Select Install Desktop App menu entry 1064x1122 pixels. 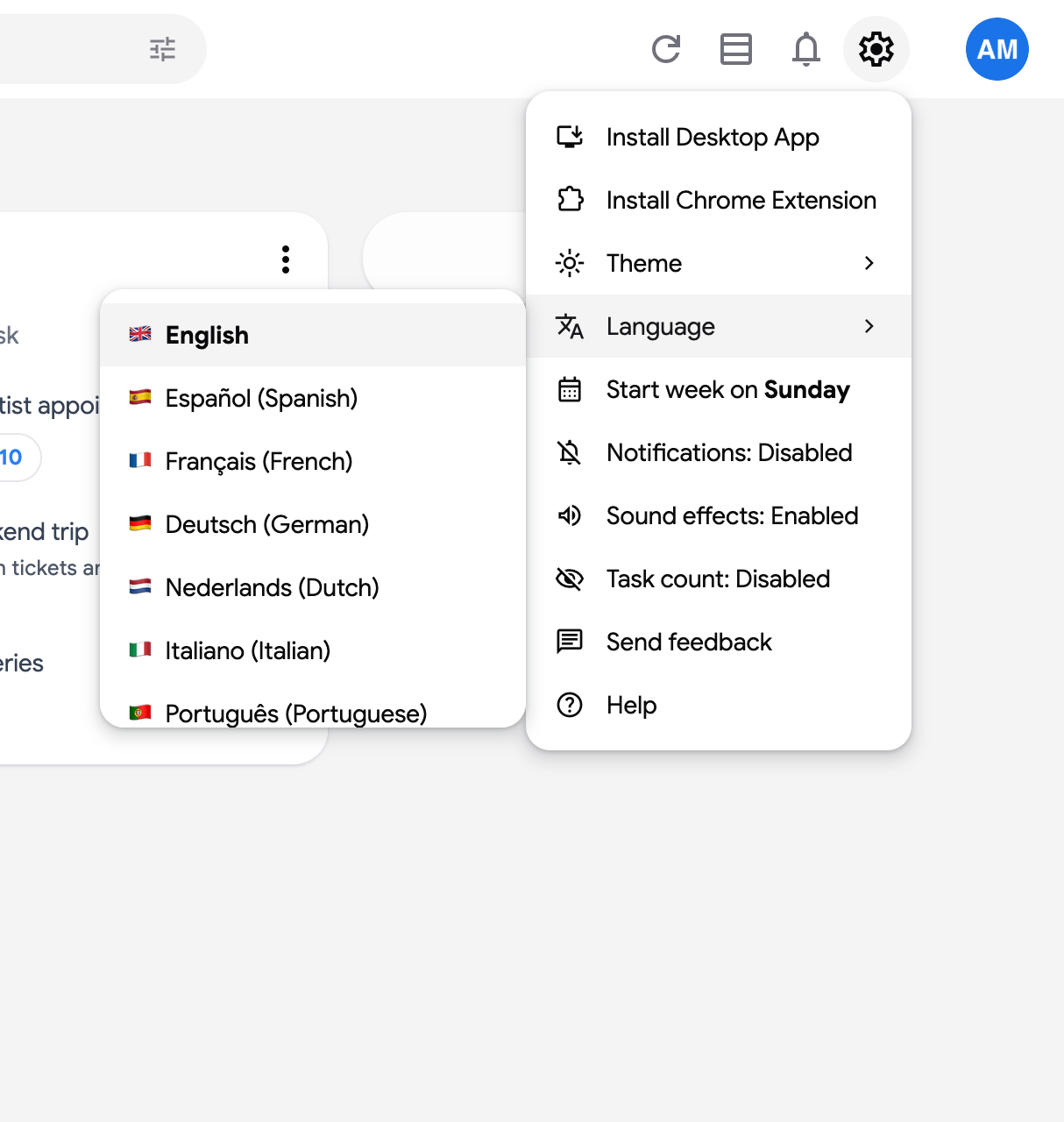pyautogui.click(x=719, y=137)
